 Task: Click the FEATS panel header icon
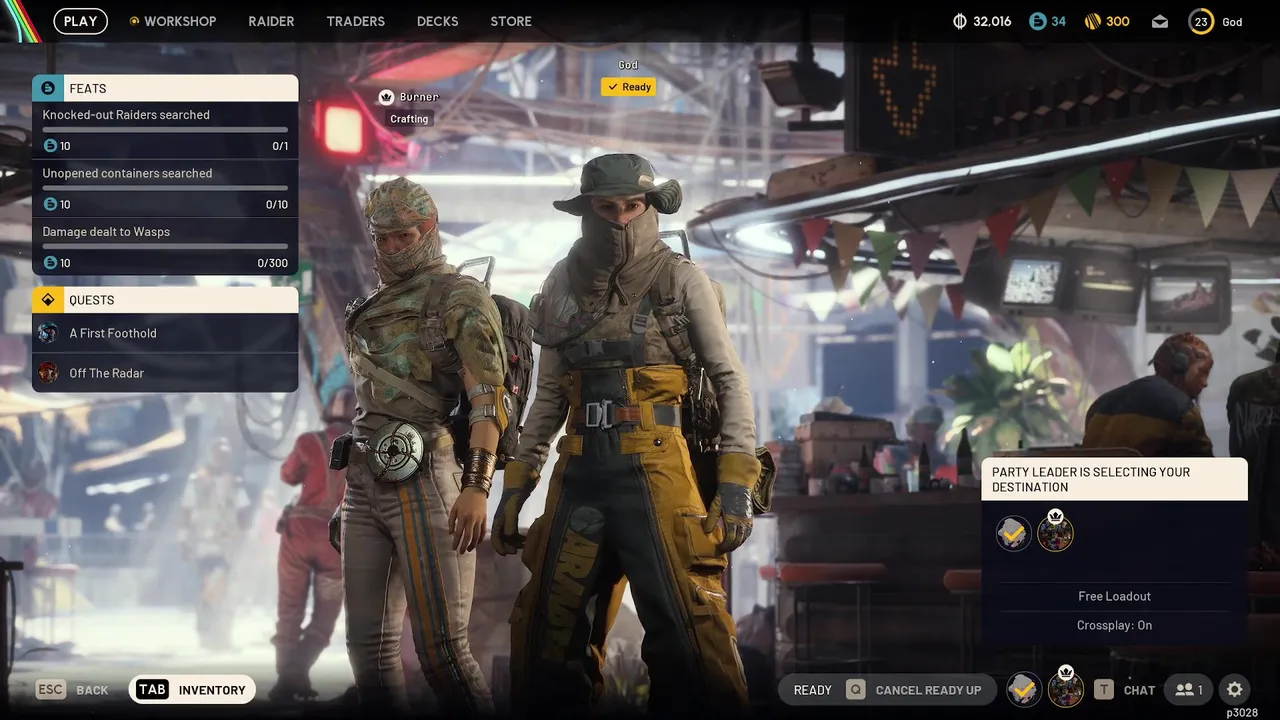tap(48, 88)
